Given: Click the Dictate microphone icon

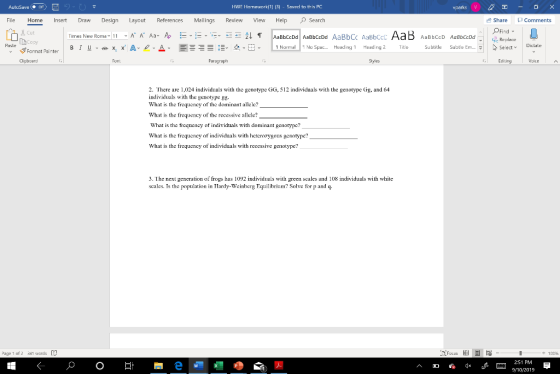Looking at the screenshot, I should click(x=534, y=35).
